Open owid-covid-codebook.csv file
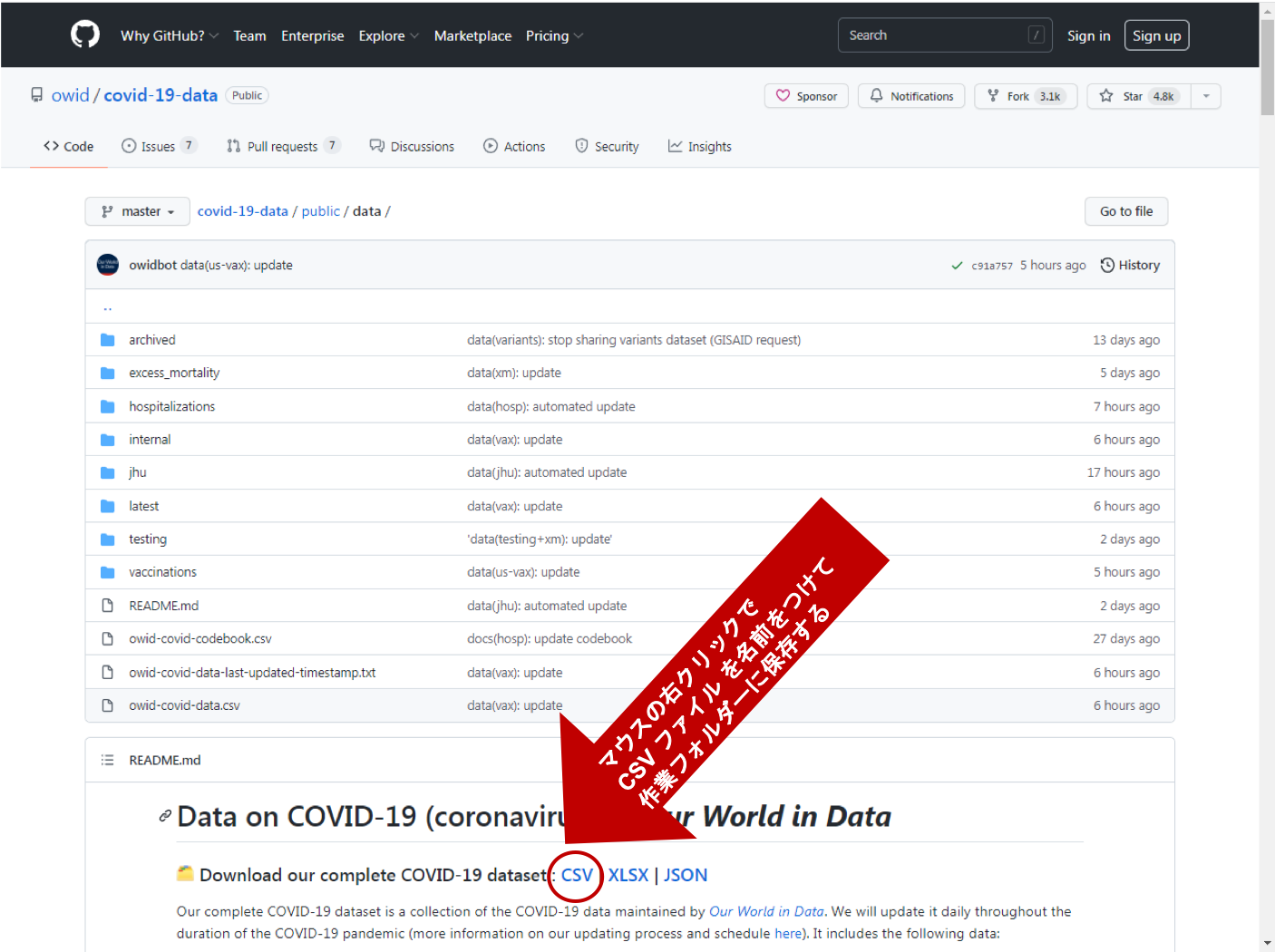Viewport: 1275px width, 952px height. point(200,639)
